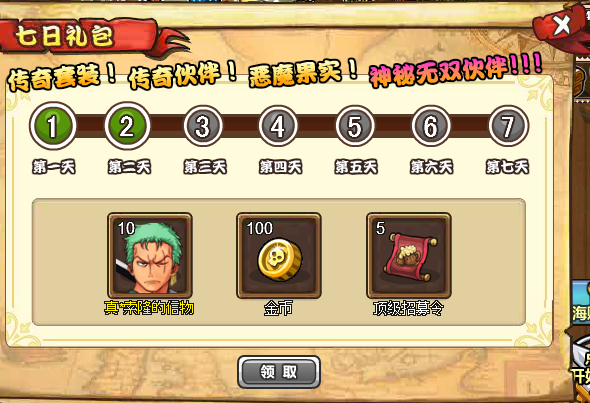Close the seven-day gift pack dialog
Screen dimensions: 590x403
coord(562,26)
